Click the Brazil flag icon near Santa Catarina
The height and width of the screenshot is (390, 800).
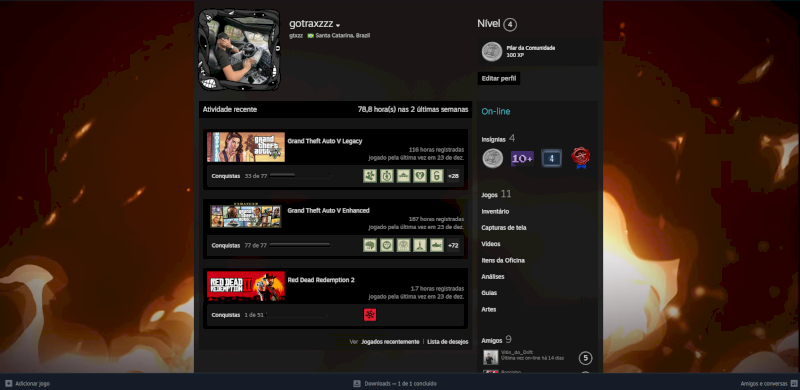click(310, 36)
